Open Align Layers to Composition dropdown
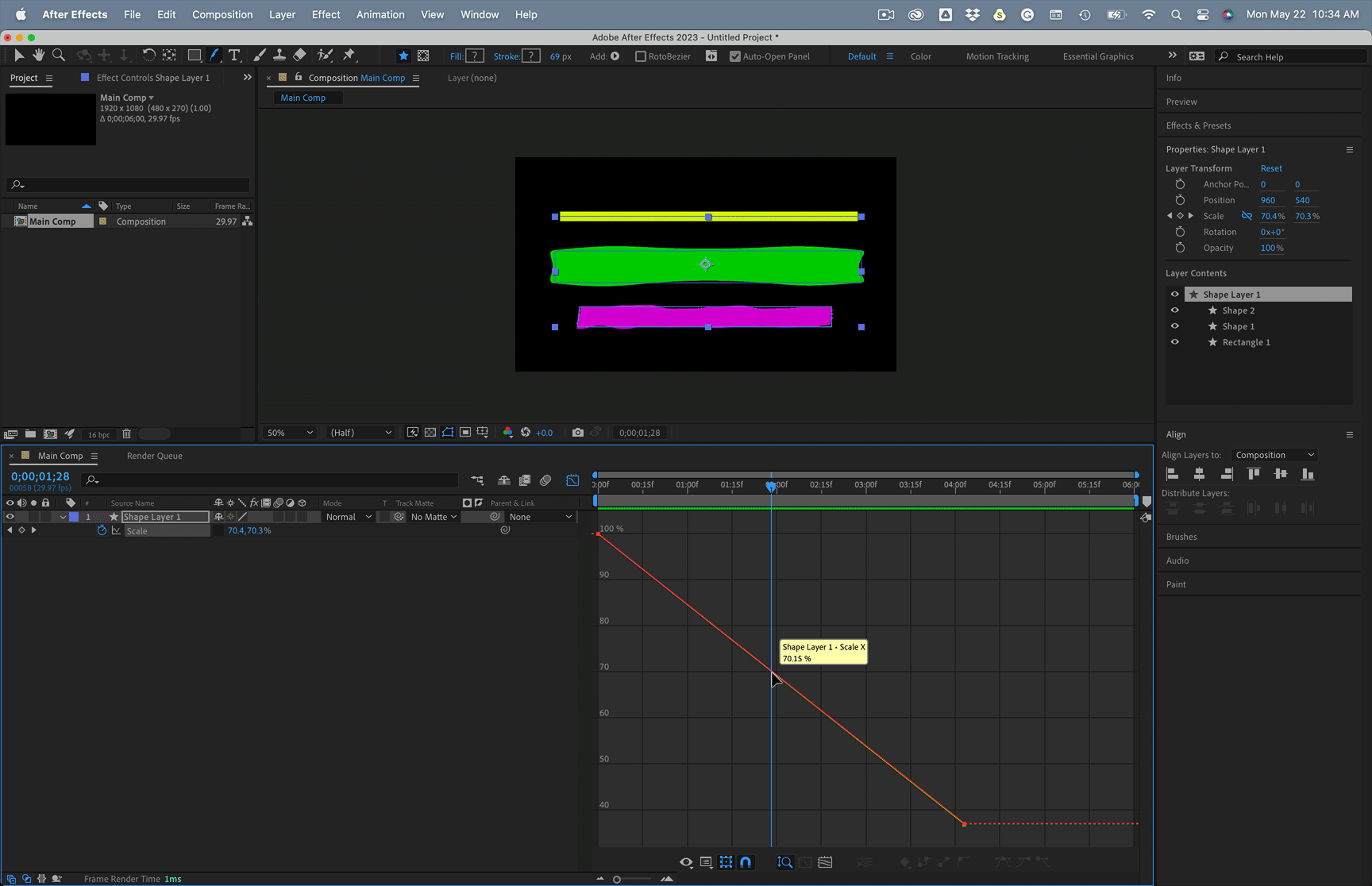1372x886 pixels. (x=1274, y=455)
